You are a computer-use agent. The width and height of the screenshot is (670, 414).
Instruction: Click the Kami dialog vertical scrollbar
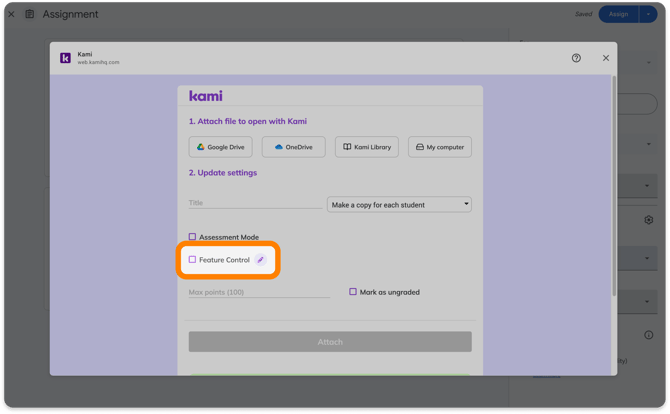pyautogui.click(x=614, y=186)
